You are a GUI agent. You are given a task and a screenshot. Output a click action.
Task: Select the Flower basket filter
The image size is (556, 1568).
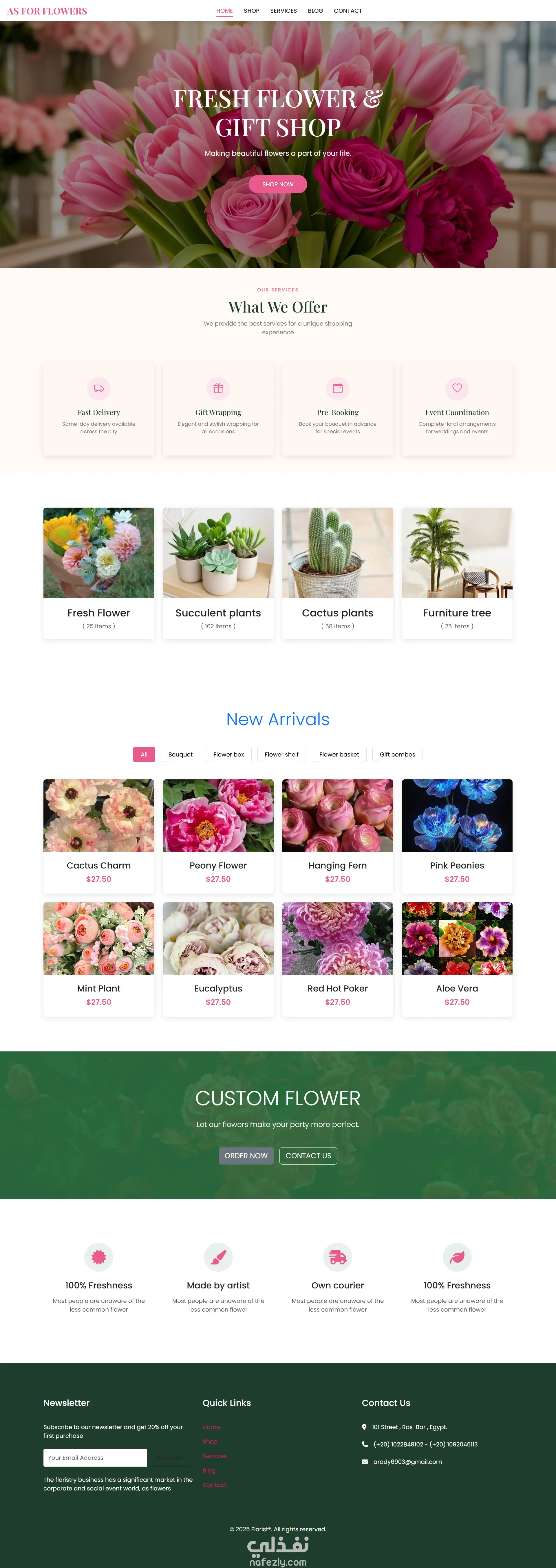(x=339, y=754)
